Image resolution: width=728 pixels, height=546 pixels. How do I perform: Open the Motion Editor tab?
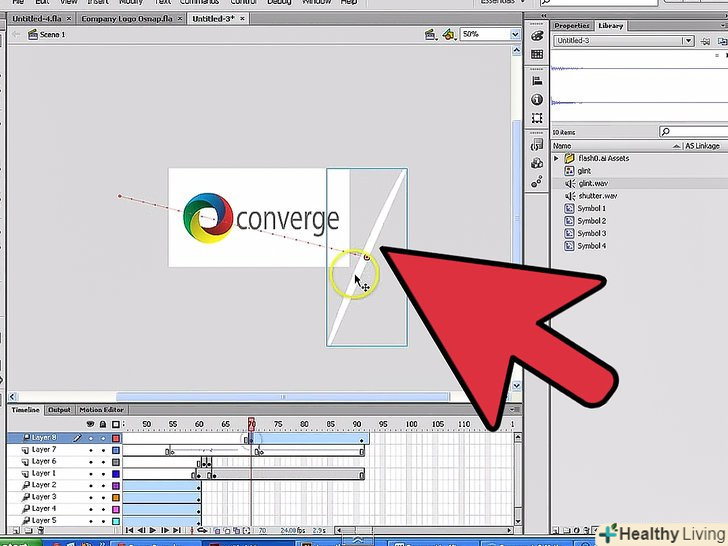(x=101, y=410)
